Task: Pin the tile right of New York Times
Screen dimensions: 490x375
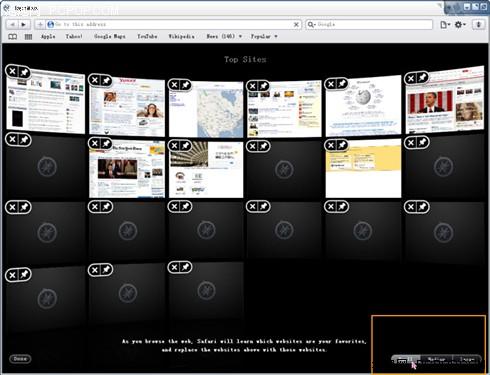Action: pos(186,145)
